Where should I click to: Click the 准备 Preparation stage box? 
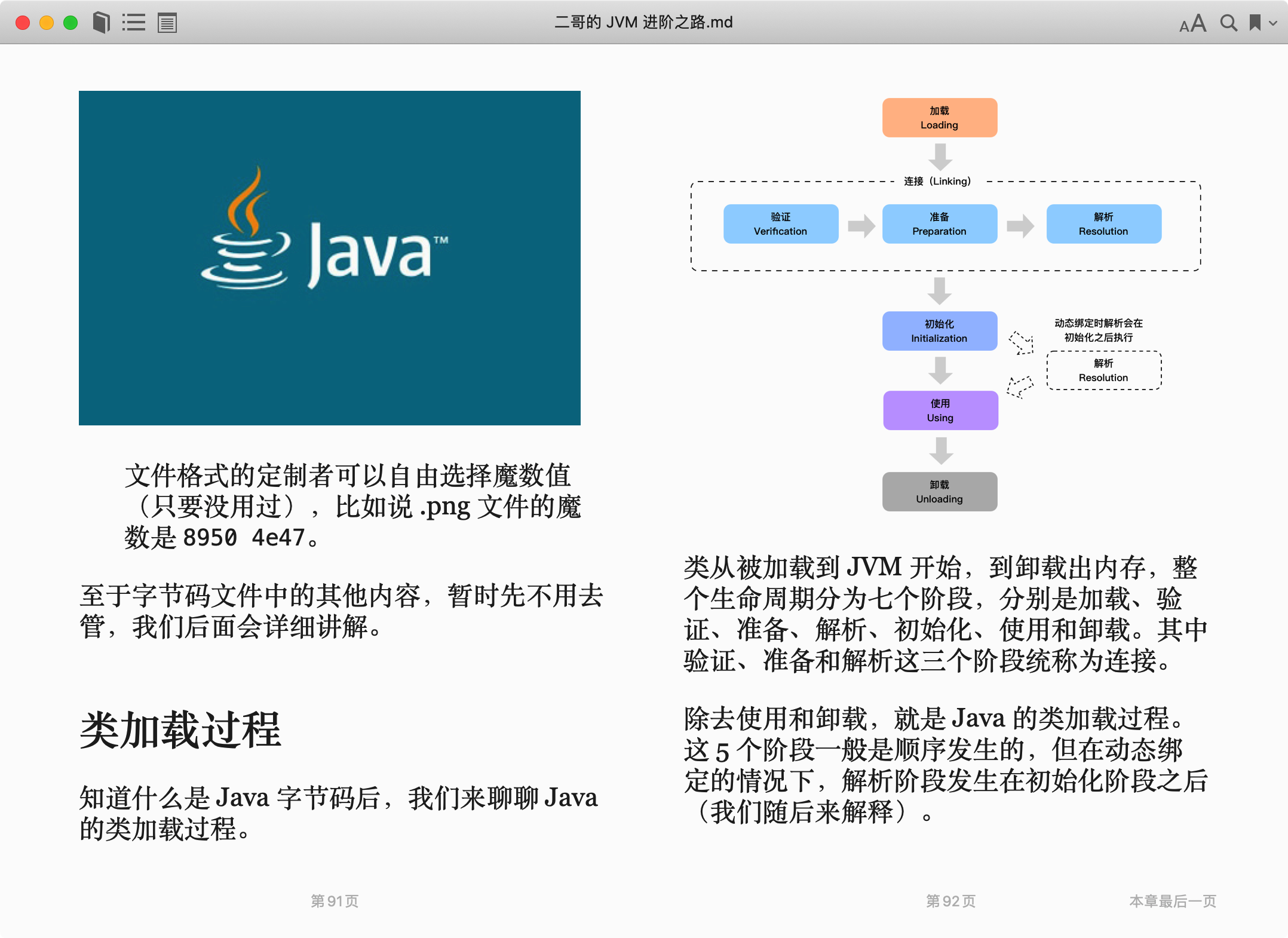(939, 224)
